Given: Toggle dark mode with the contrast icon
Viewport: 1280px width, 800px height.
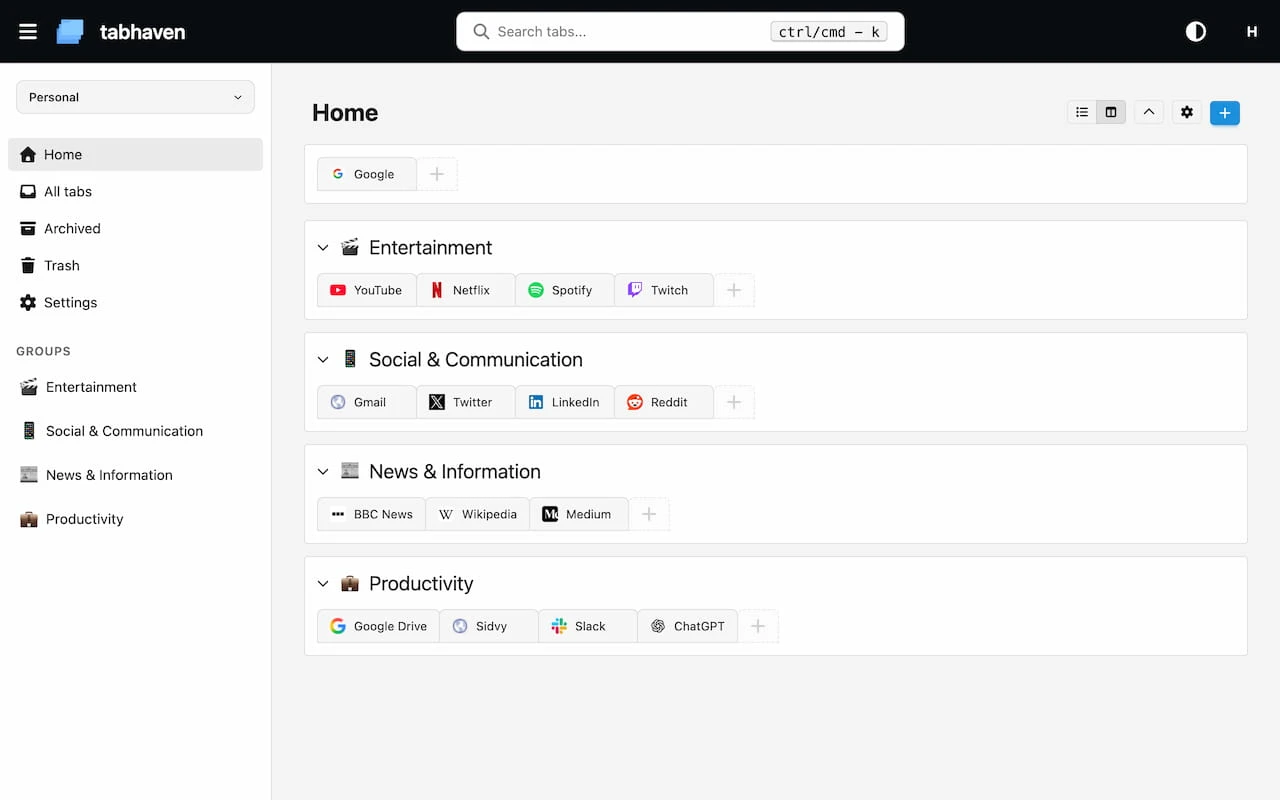Looking at the screenshot, I should tap(1195, 31).
